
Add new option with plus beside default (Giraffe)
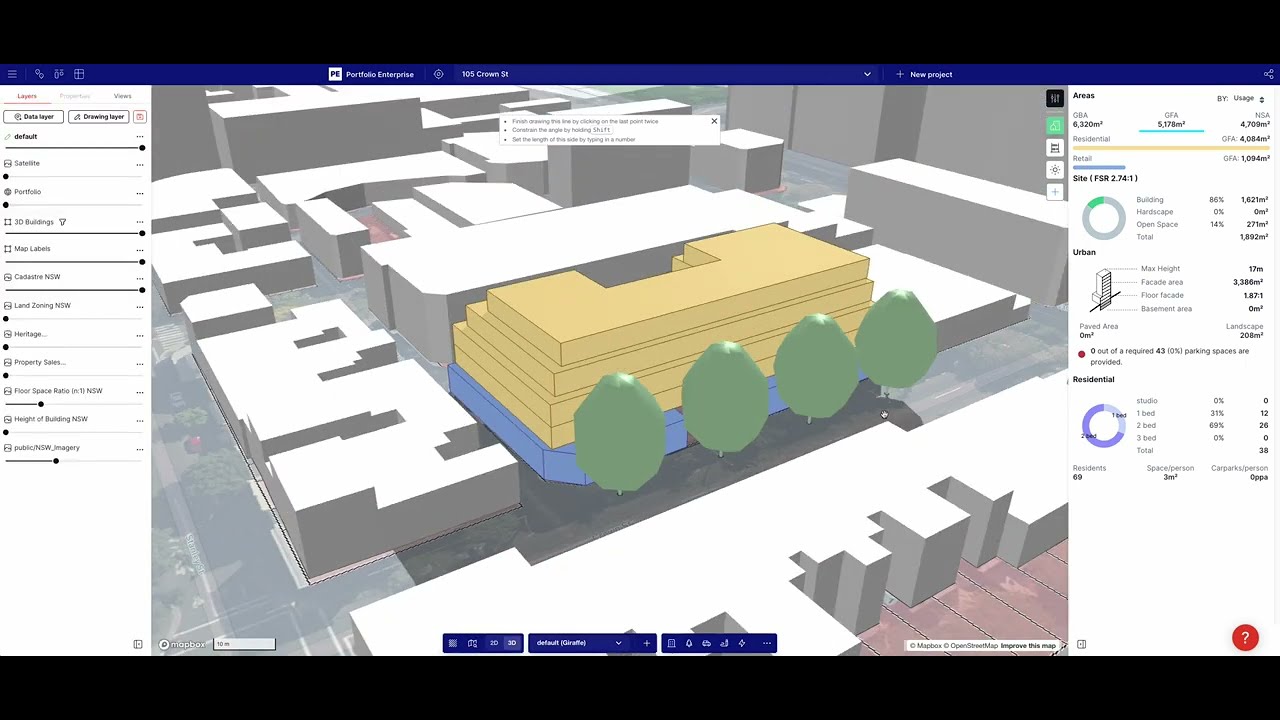(x=646, y=643)
